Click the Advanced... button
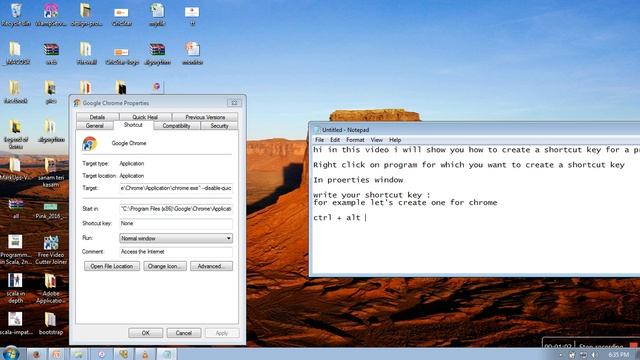This screenshot has height=360, width=640. tap(211, 266)
